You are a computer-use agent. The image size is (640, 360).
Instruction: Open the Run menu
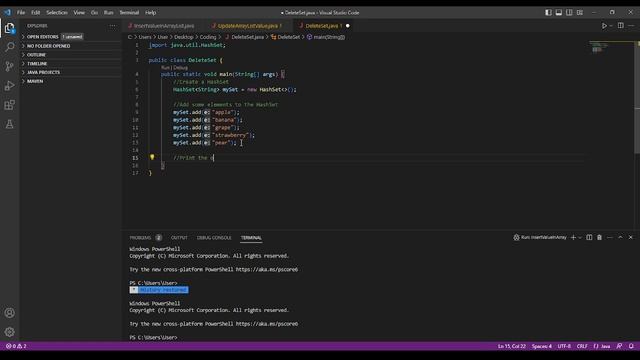click(x=109, y=13)
